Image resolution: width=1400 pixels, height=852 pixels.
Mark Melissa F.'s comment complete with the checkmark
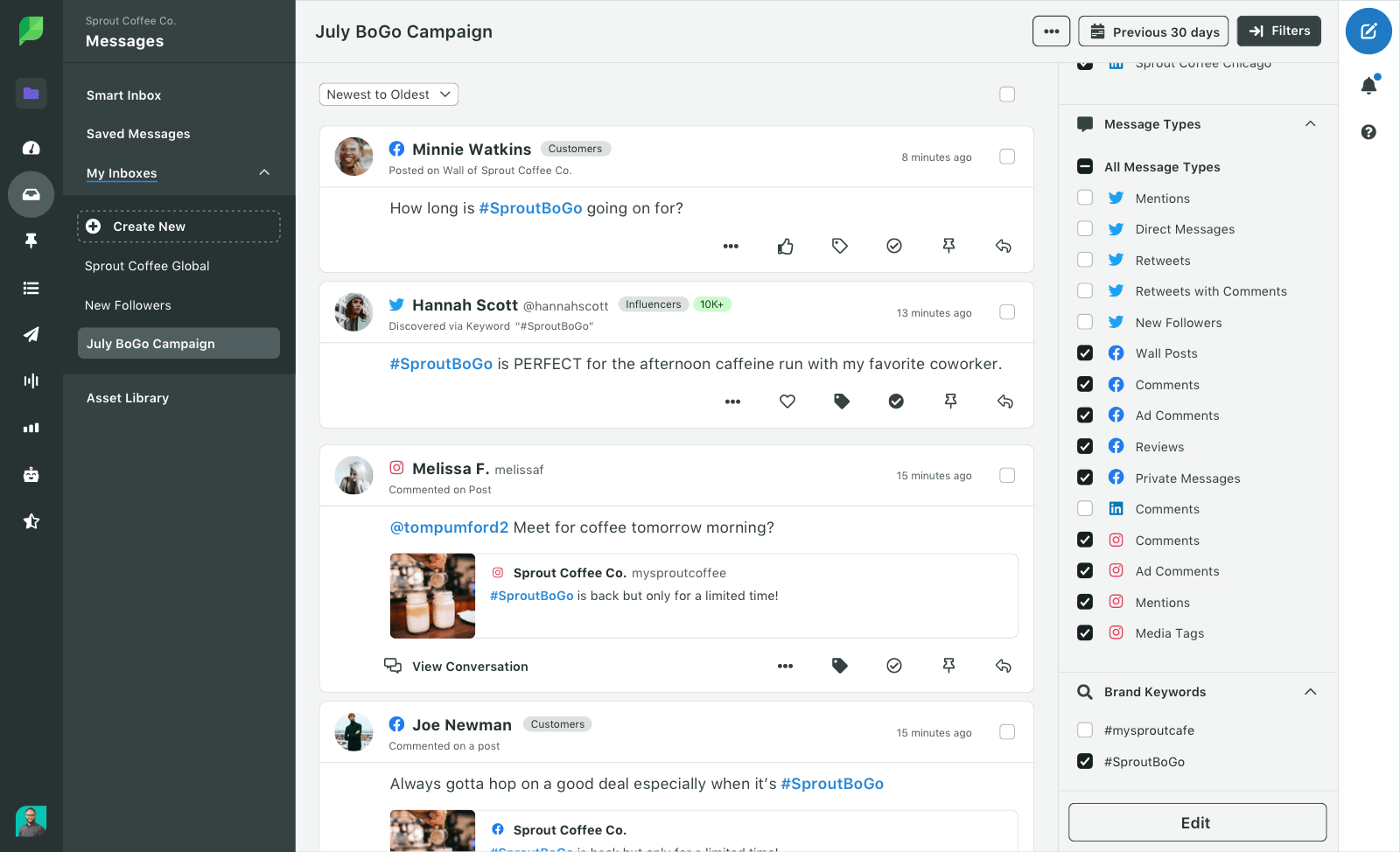(894, 665)
